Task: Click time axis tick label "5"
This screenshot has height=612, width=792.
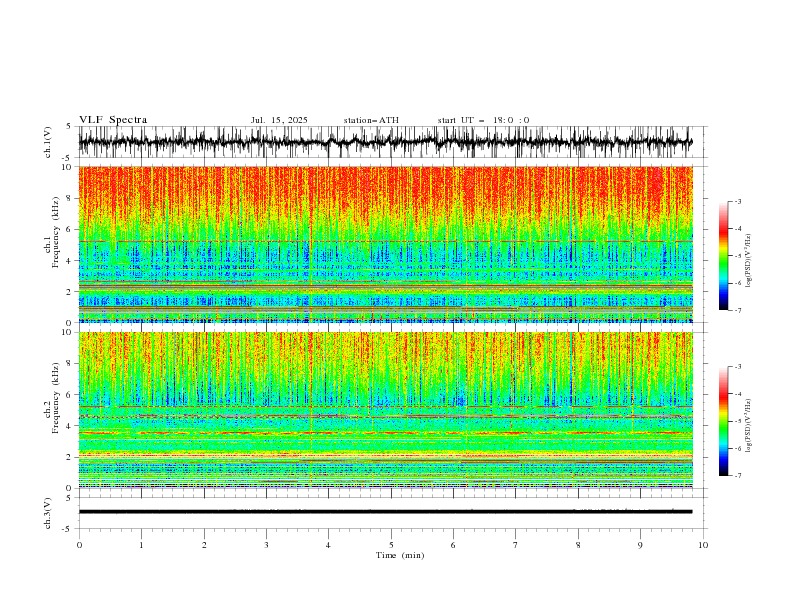Action: coord(391,545)
